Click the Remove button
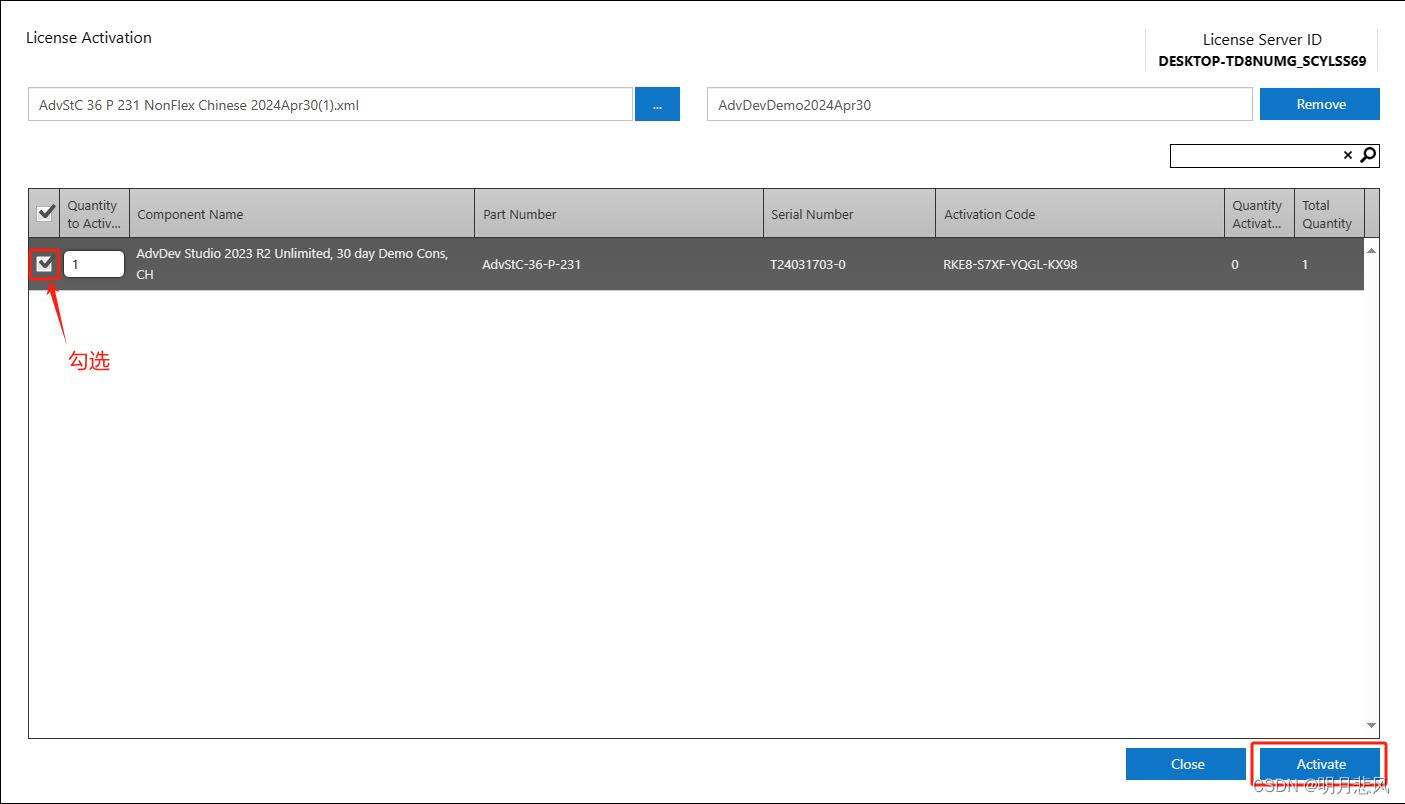The height and width of the screenshot is (804, 1405). pos(1320,104)
